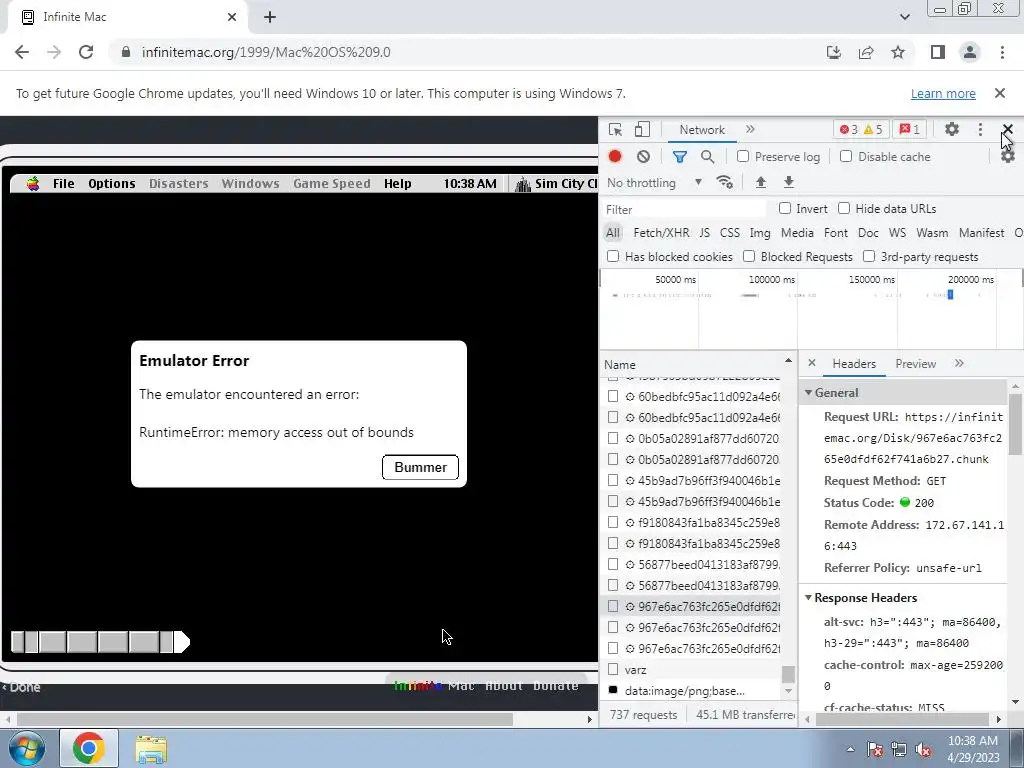The image size is (1024, 768).
Task: Collapse the General headers section
Action: pyautogui.click(x=808, y=392)
